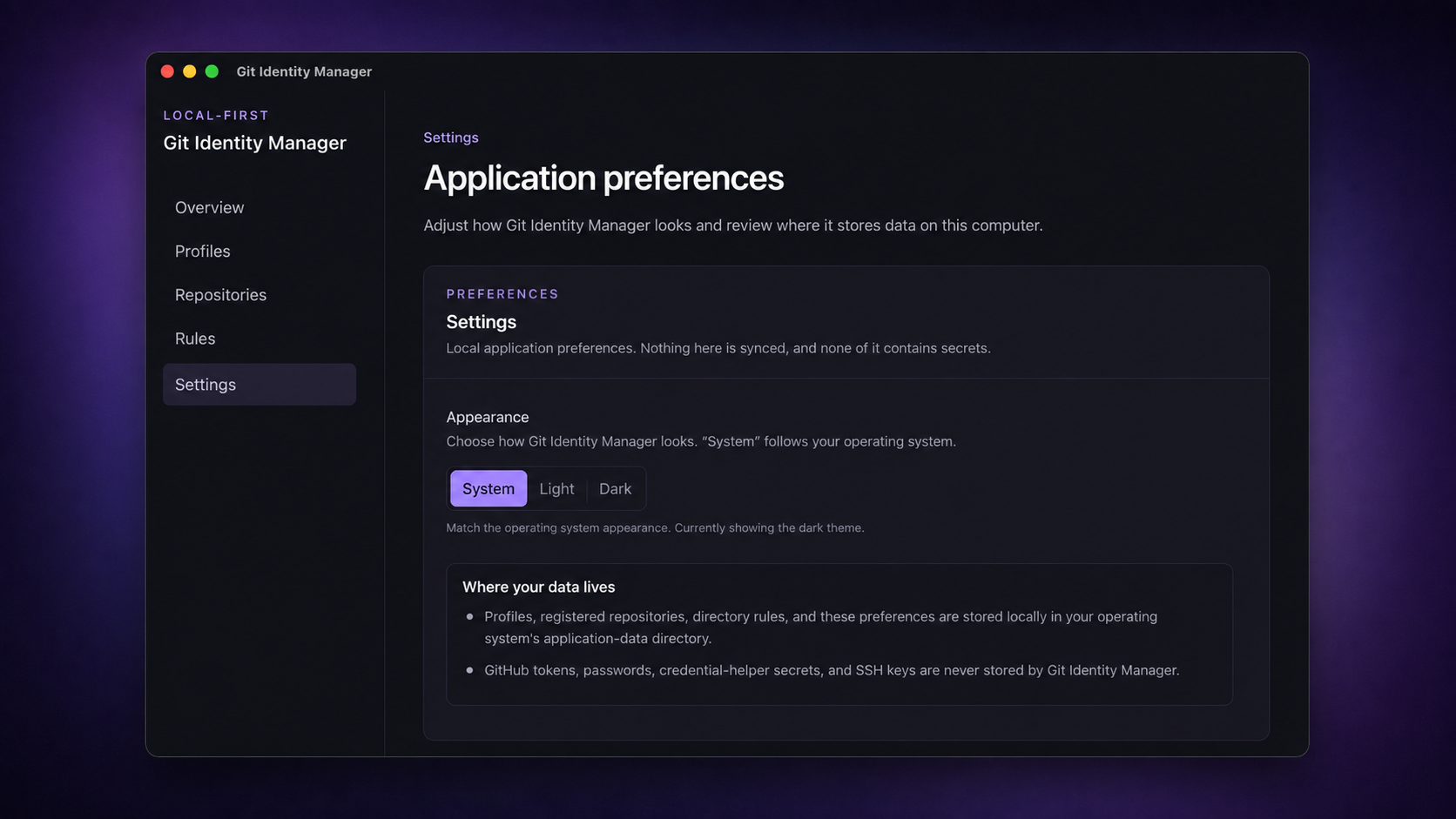Viewport: 1456px width, 819px height.
Task: Click the 'Where your data lives' heading
Action: tap(538, 587)
